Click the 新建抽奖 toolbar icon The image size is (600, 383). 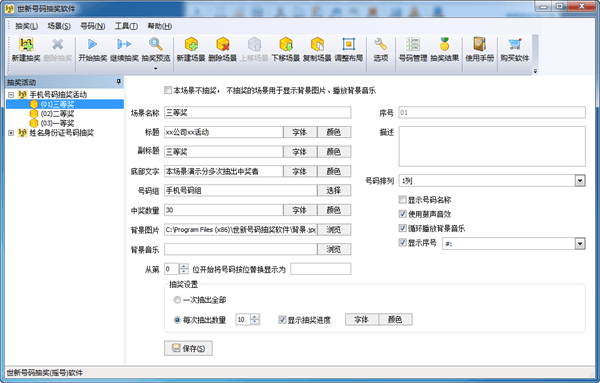[x=26, y=44]
